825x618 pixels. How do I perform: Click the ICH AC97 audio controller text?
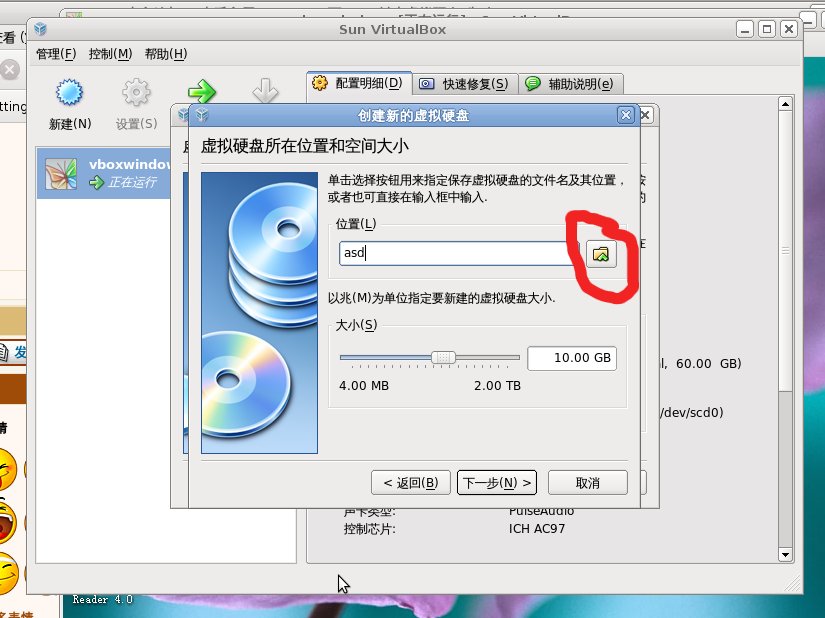click(x=537, y=529)
